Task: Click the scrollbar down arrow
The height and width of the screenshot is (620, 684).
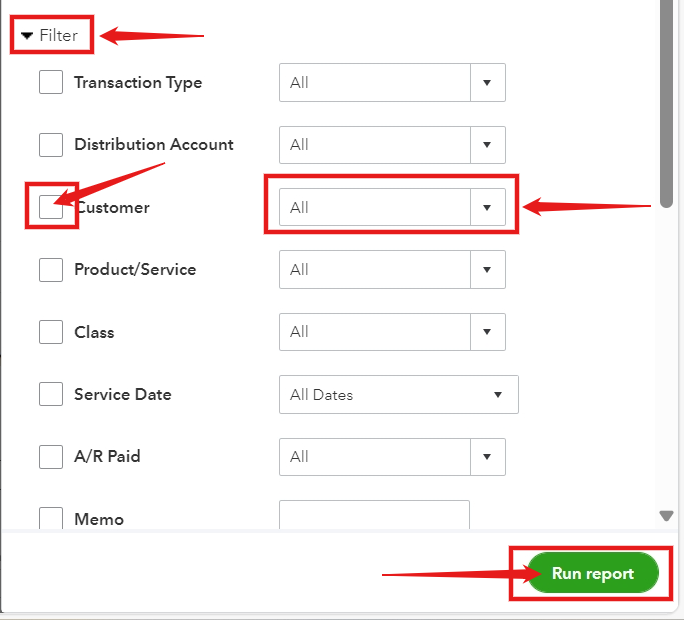Action: click(x=666, y=516)
